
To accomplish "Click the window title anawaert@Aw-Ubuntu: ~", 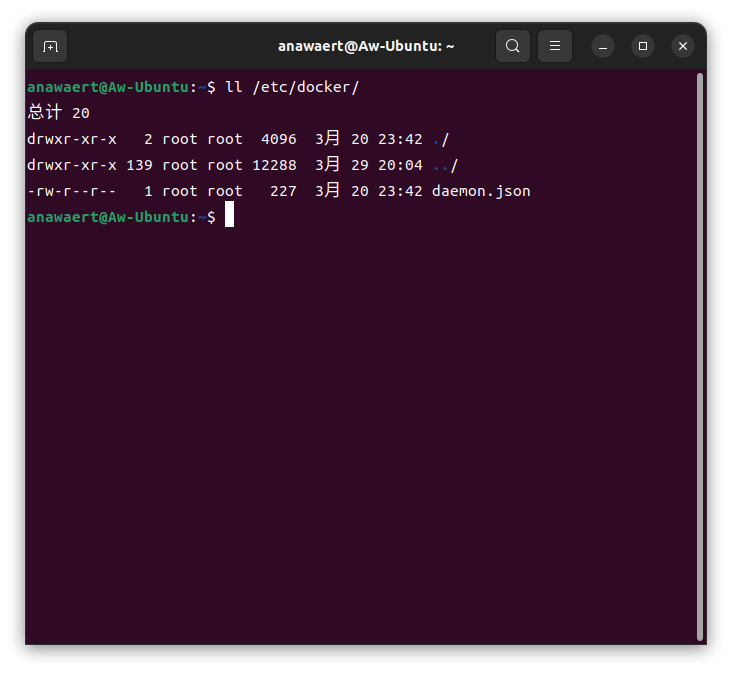I will (x=366, y=46).
